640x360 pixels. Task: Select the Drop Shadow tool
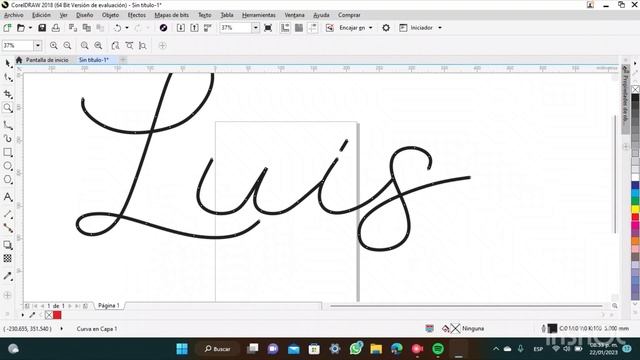coord(7,245)
